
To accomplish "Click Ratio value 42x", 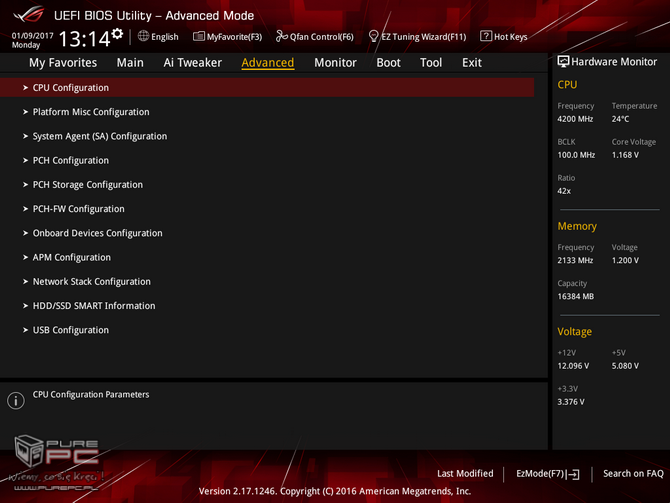I will point(564,191).
